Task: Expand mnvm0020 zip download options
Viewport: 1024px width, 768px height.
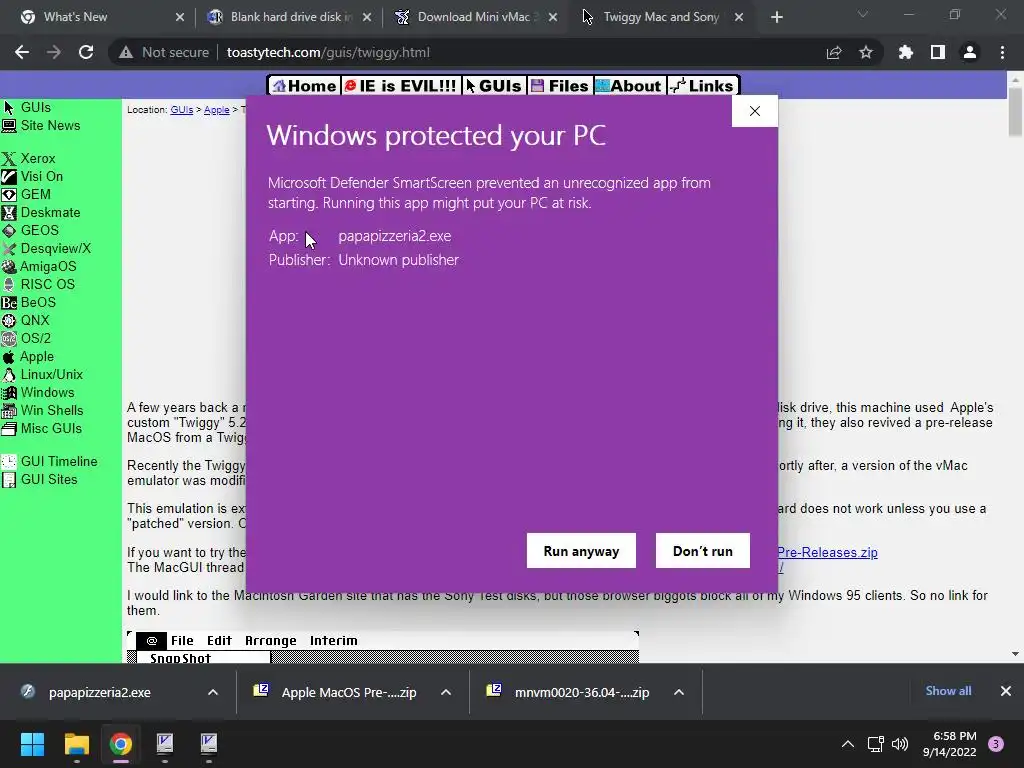Action: (x=679, y=692)
